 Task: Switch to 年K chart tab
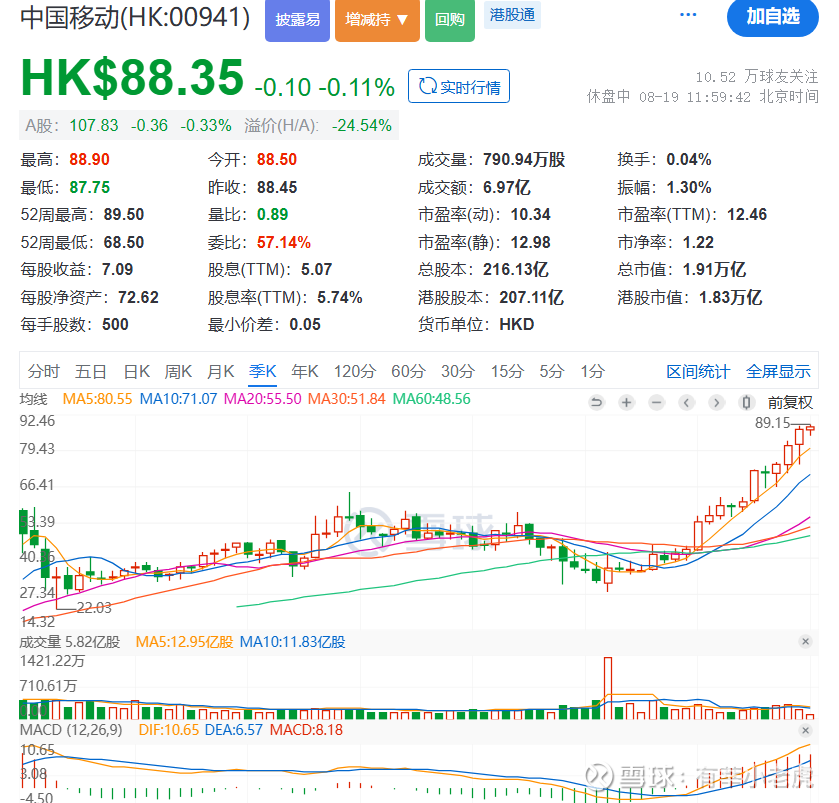pyautogui.click(x=305, y=371)
